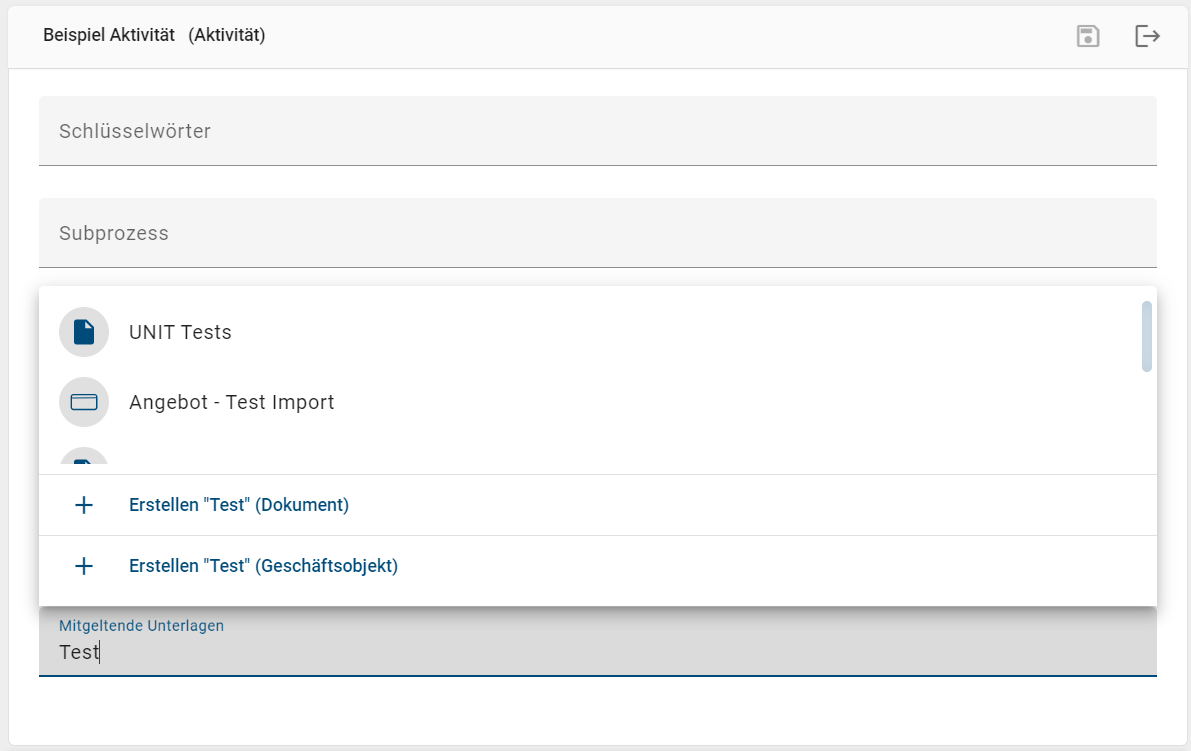Click the Beispiel Aktivität title text
Viewport: 1191px width, 751px height.
pos(109,35)
